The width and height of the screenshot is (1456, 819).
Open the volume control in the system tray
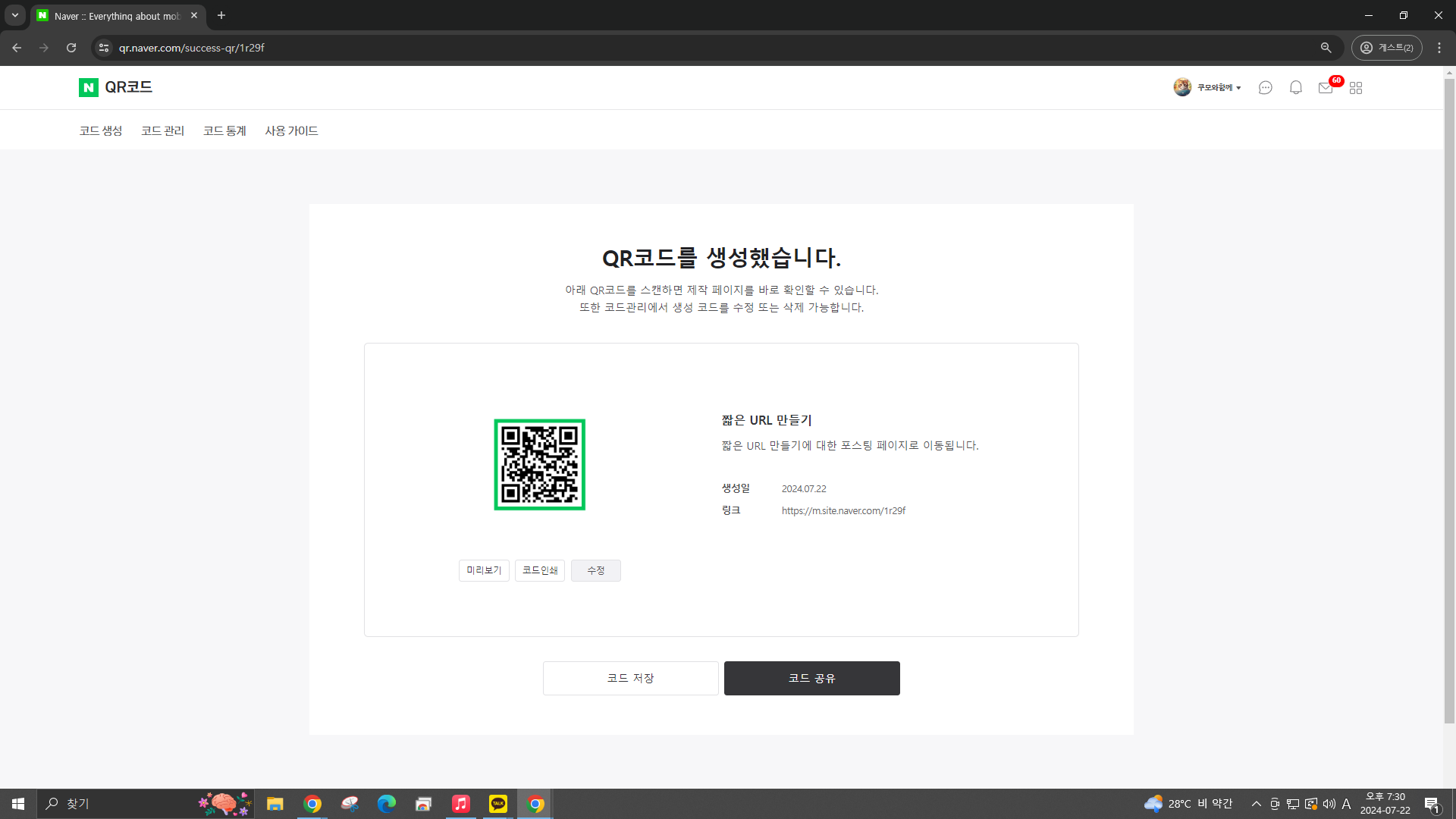point(1329,803)
